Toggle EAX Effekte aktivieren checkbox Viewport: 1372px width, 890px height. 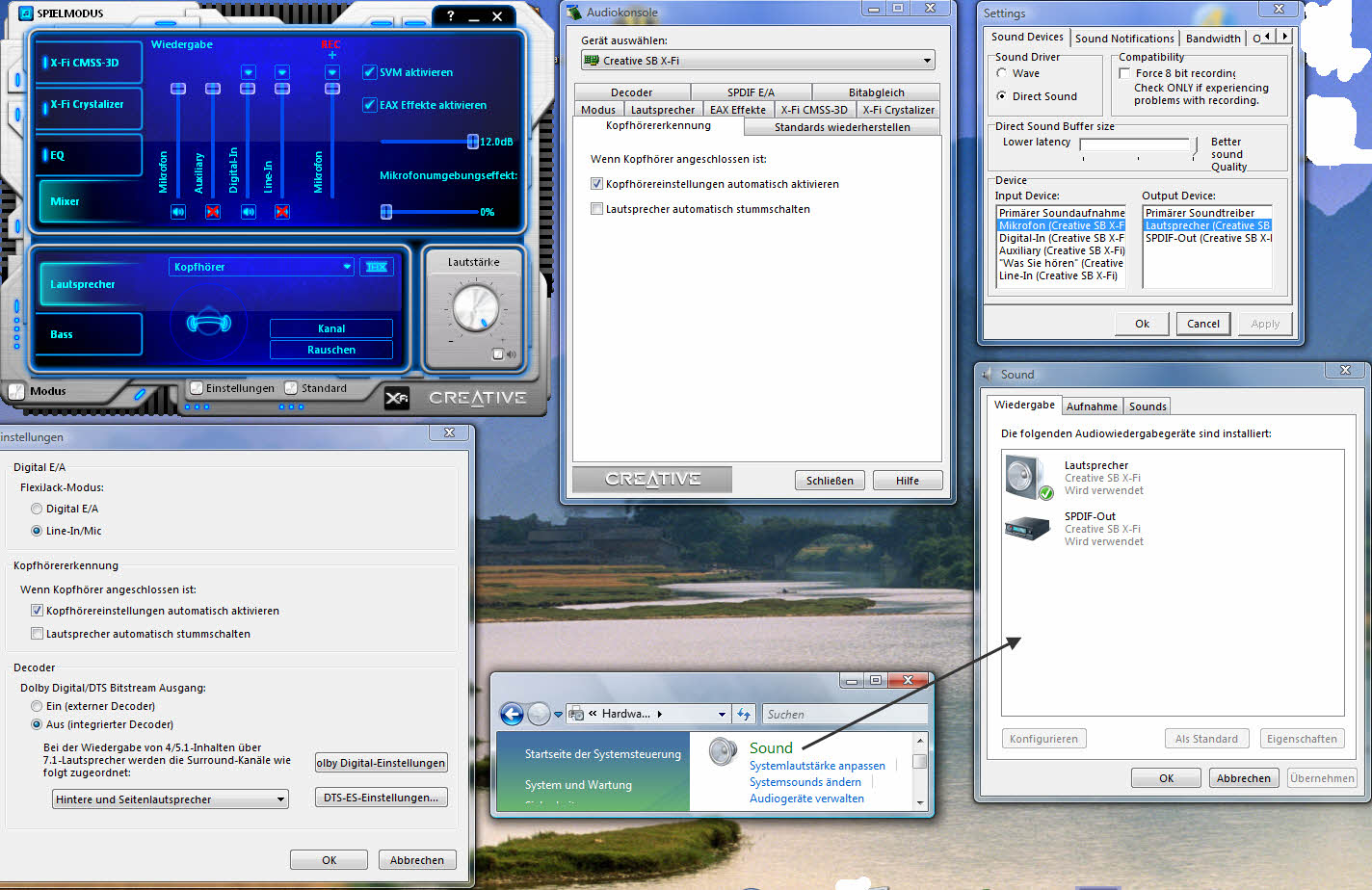pos(369,105)
